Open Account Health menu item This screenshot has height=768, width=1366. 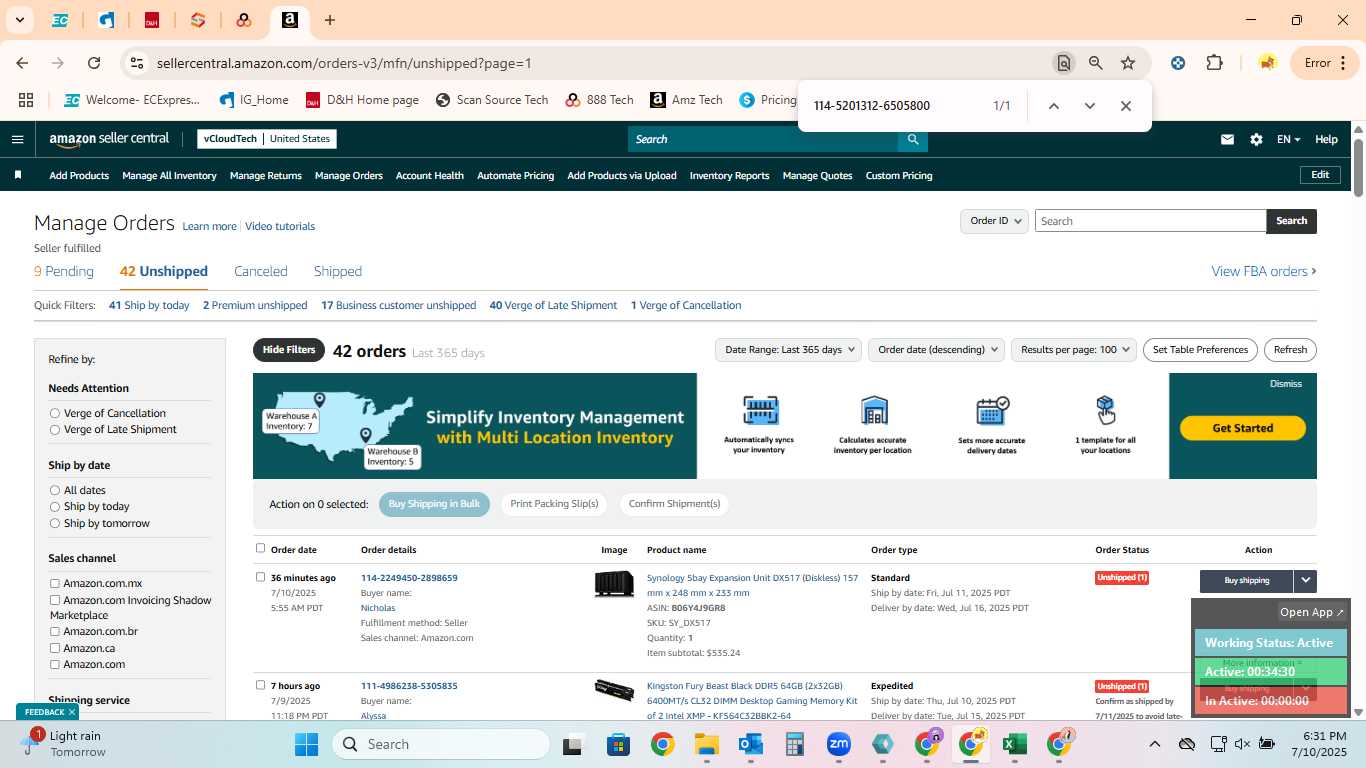(430, 176)
